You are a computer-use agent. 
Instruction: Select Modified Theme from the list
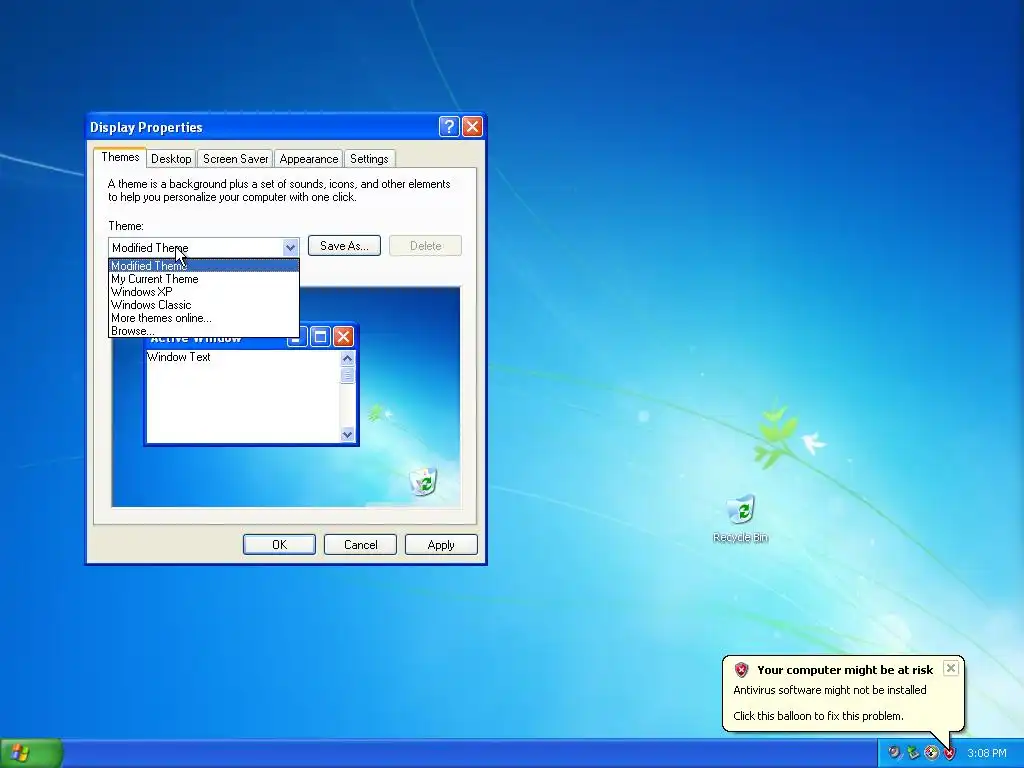204,266
